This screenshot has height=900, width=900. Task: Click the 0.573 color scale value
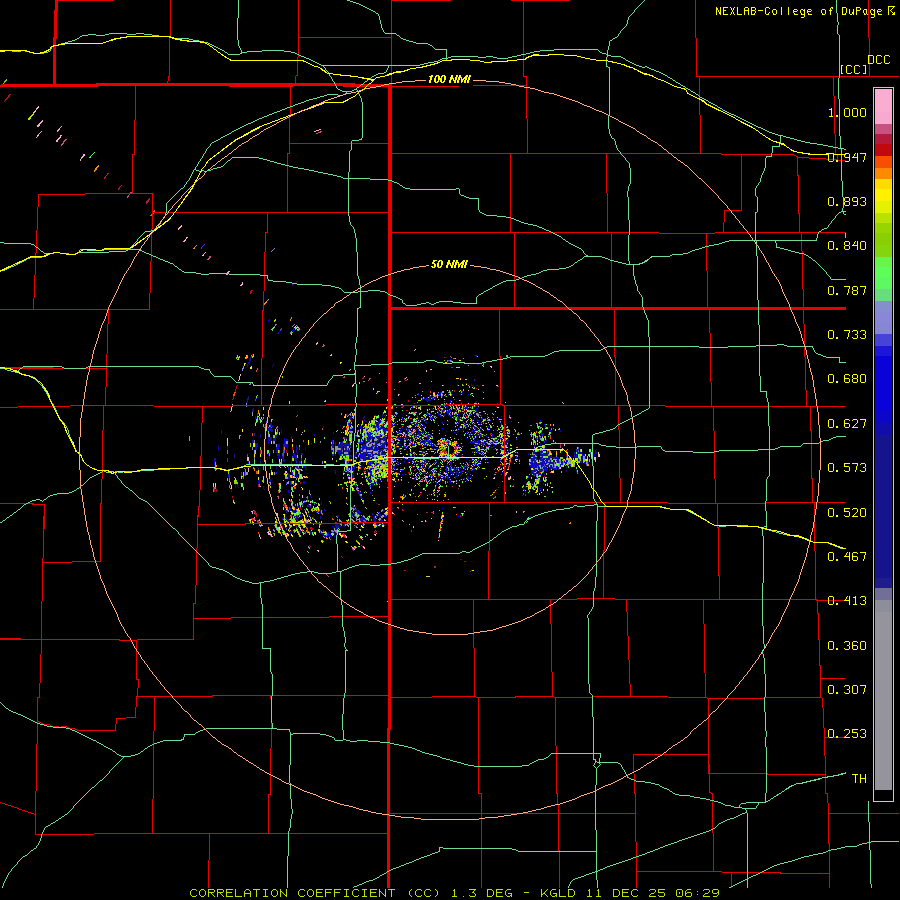(x=847, y=468)
